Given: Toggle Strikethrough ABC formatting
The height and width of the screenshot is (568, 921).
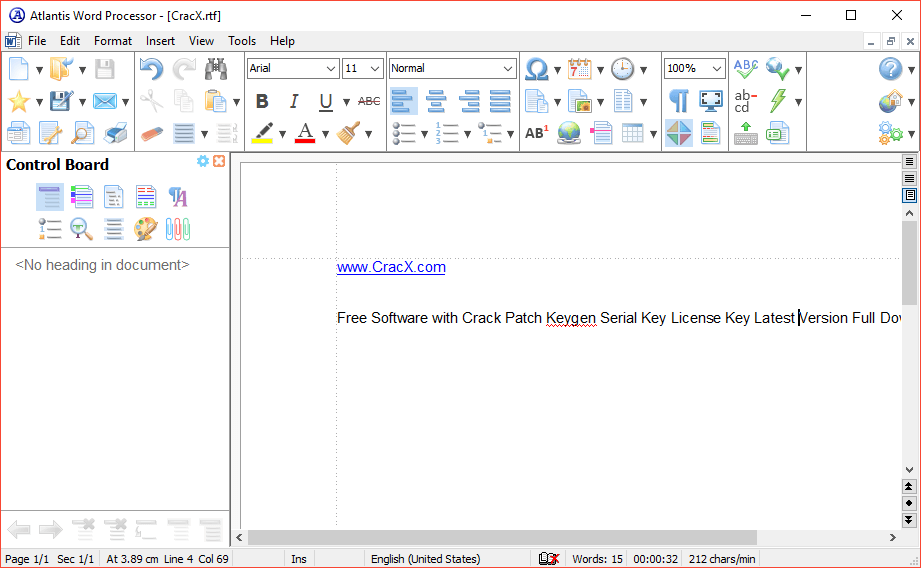Looking at the screenshot, I should 369,101.
